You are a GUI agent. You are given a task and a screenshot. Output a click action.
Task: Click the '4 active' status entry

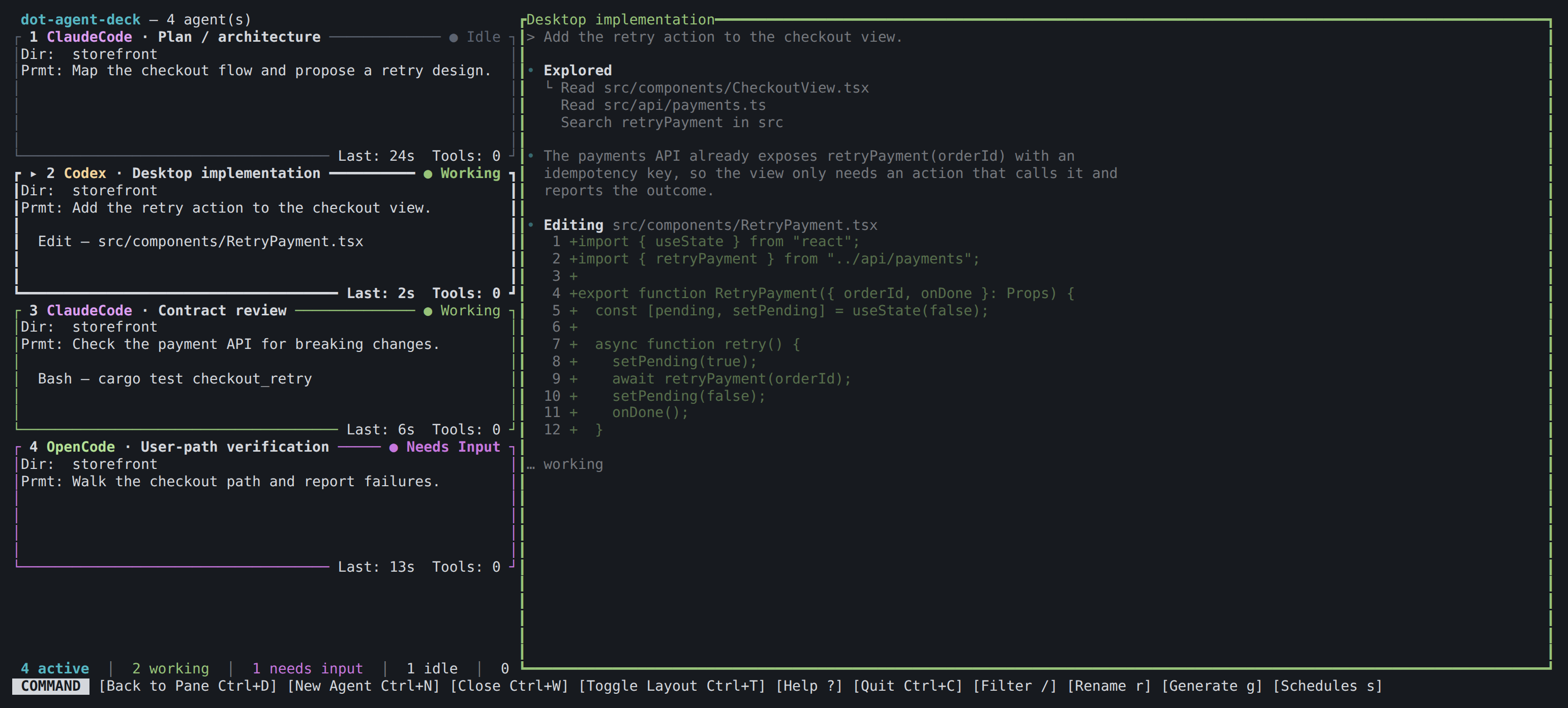(x=55, y=668)
